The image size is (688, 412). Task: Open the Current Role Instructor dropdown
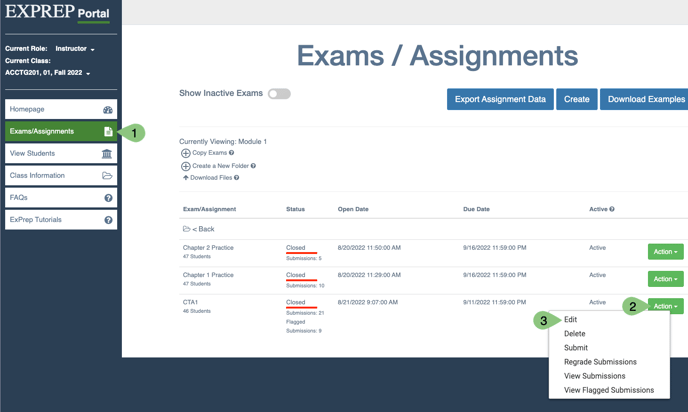click(x=75, y=49)
